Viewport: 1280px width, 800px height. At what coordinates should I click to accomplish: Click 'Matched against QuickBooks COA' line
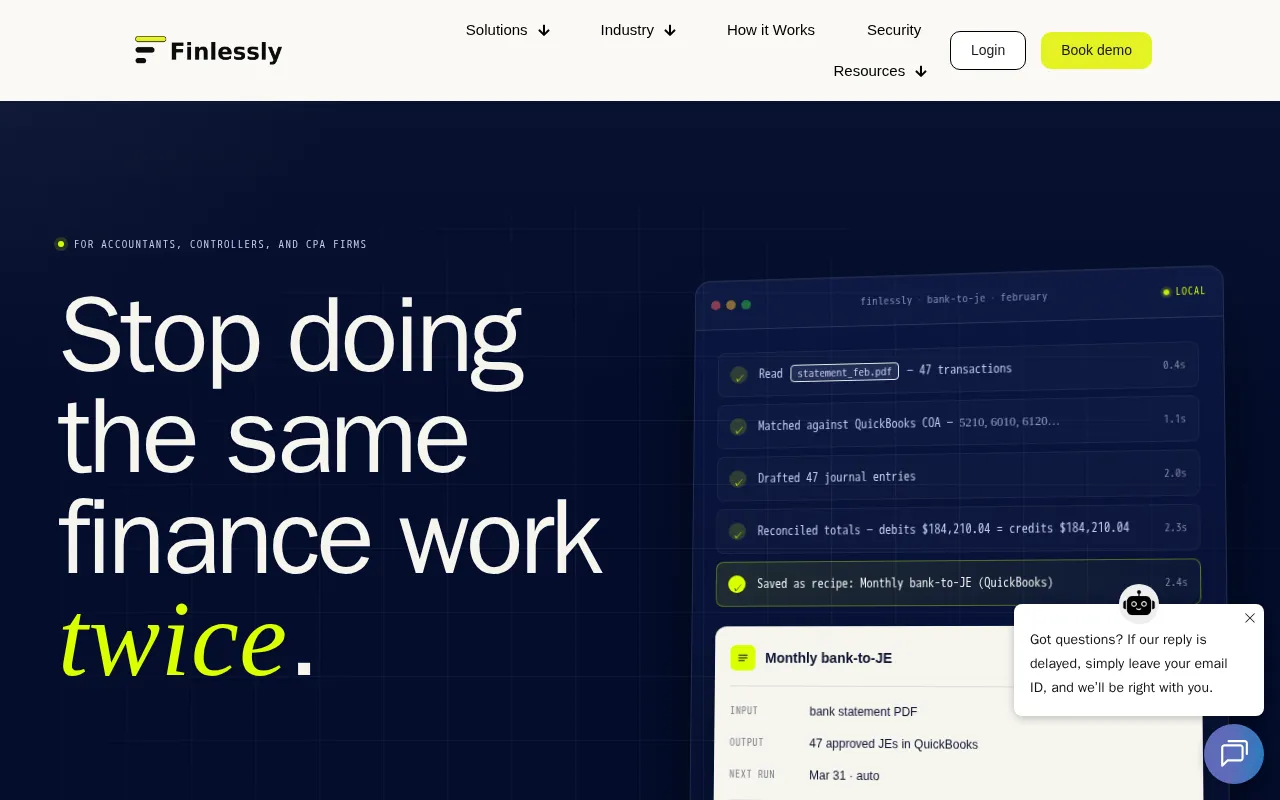click(x=908, y=423)
